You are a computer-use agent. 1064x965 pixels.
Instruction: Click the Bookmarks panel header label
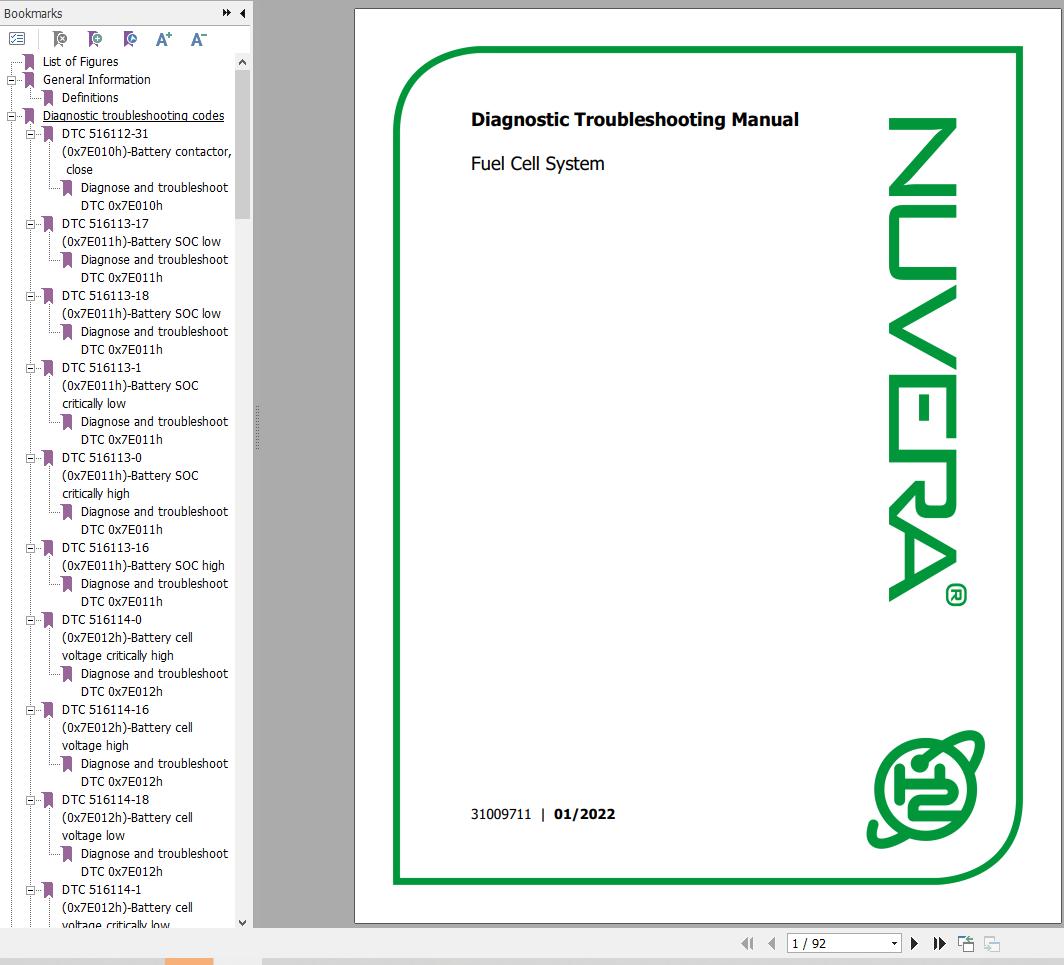coord(33,13)
